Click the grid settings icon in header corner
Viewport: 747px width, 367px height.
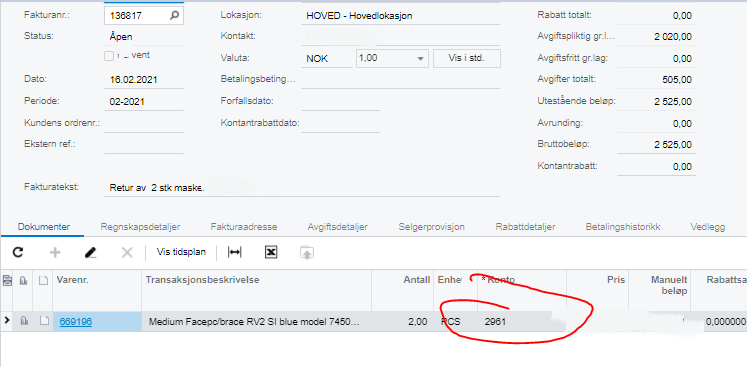(x=7, y=281)
